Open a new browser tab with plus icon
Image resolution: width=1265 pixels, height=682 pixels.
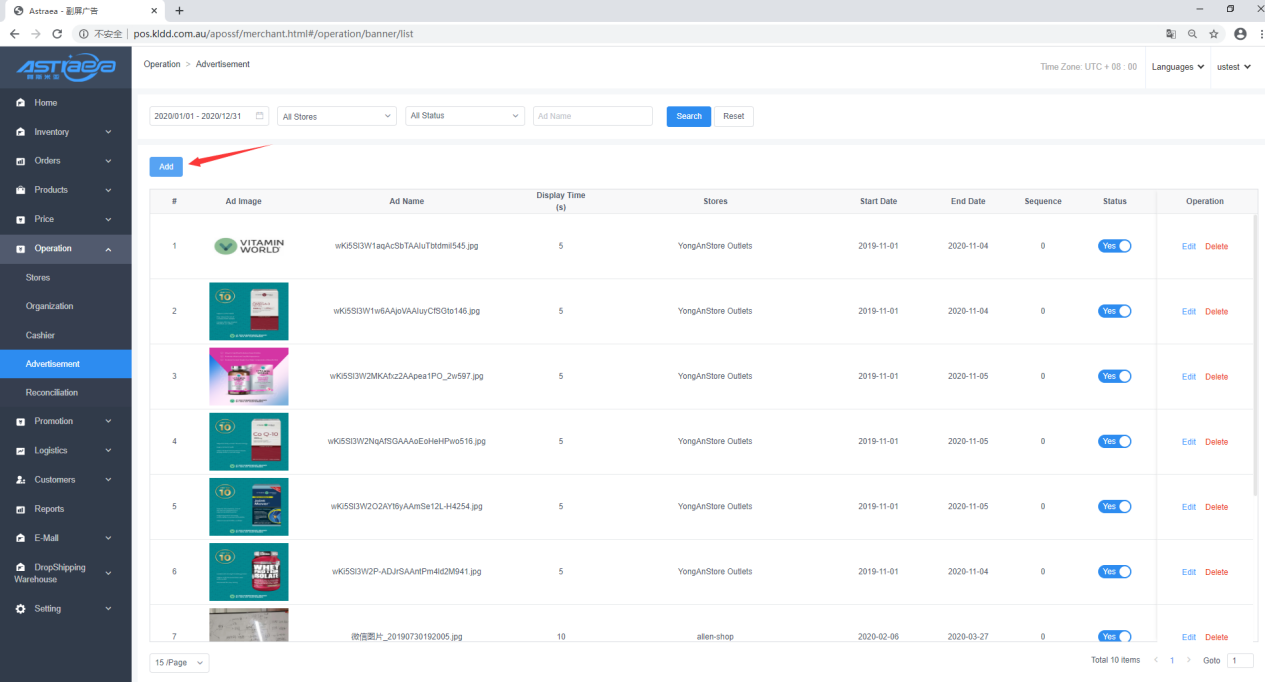[180, 10]
